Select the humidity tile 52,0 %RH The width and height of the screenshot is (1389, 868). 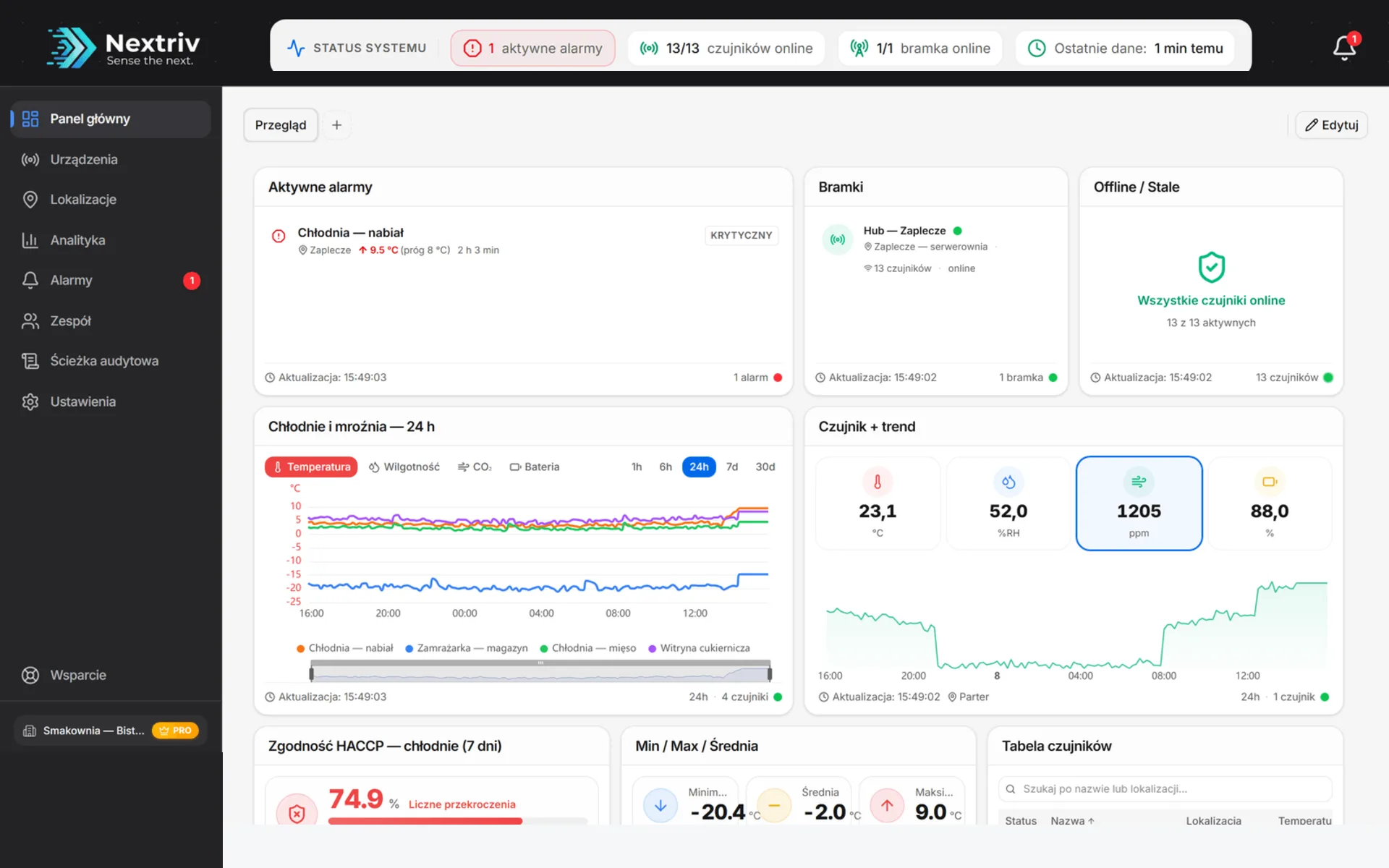pos(1008,503)
